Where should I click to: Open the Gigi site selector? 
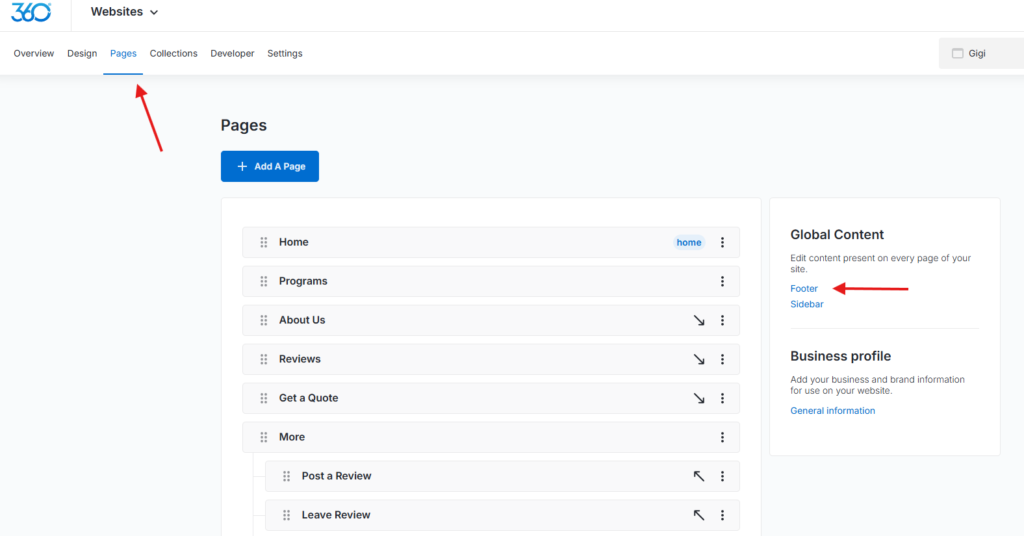pos(980,53)
